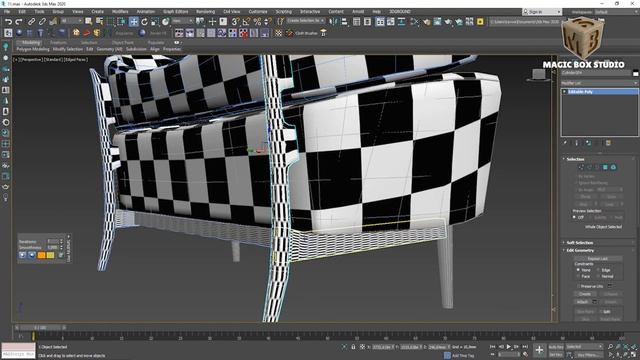Viewport: 640px width, 360px height.
Task: Open the Modifier List dropdown
Action: (x=599, y=83)
